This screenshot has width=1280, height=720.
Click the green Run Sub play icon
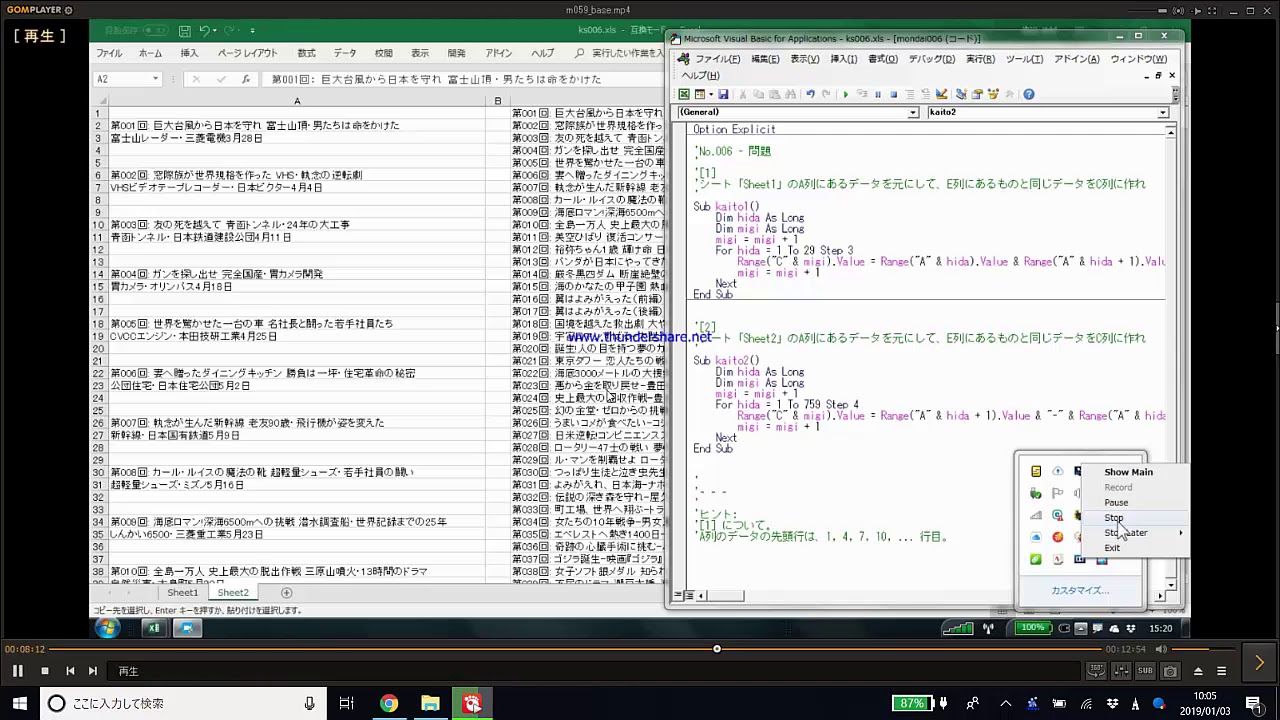(846, 95)
